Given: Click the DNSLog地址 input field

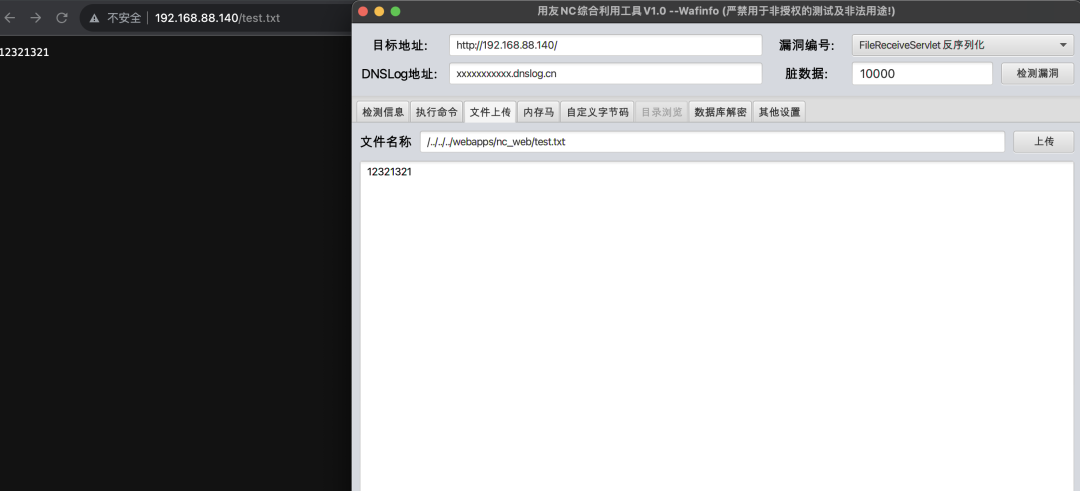Looking at the screenshot, I should pos(605,74).
